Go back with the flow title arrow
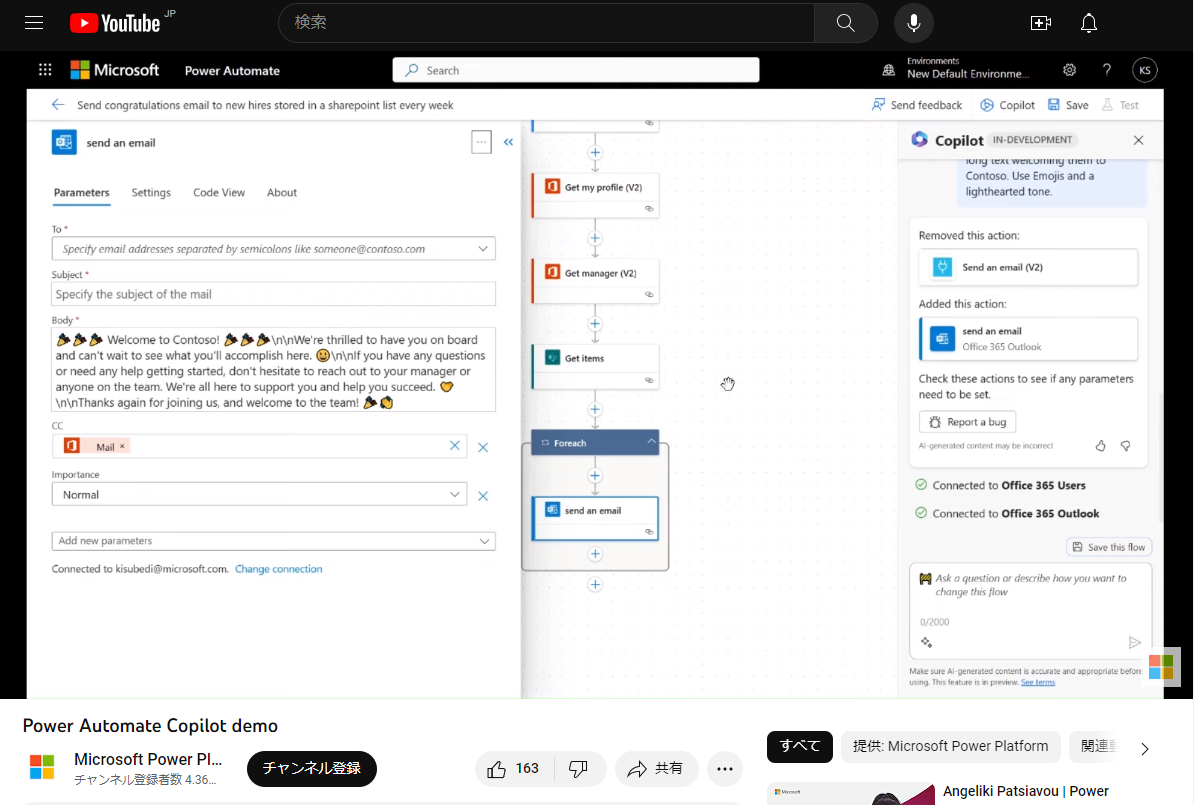This screenshot has height=805, width=1194. click(x=58, y=105)
